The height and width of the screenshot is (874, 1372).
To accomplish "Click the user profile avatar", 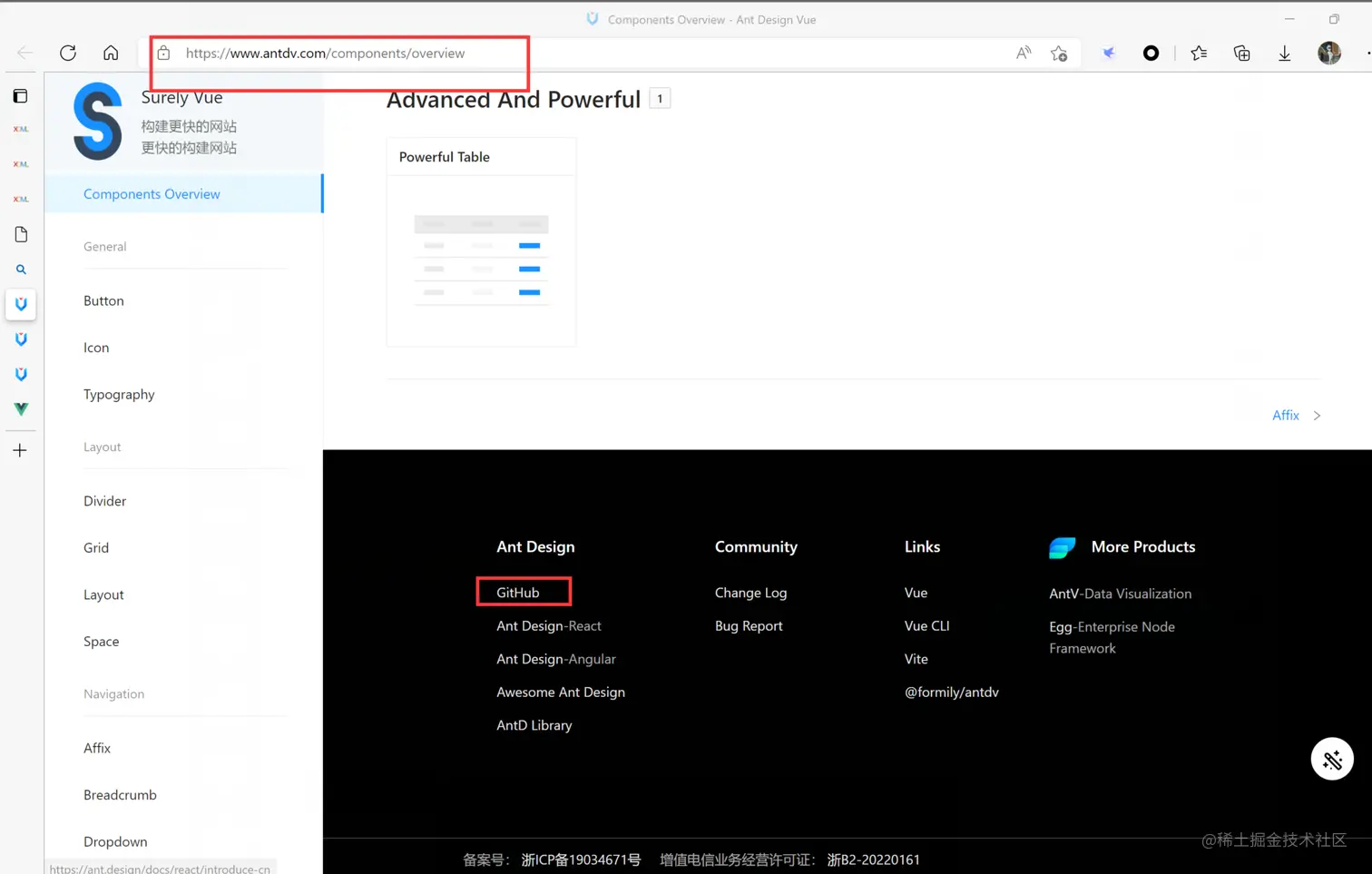I will [1329, 53].
